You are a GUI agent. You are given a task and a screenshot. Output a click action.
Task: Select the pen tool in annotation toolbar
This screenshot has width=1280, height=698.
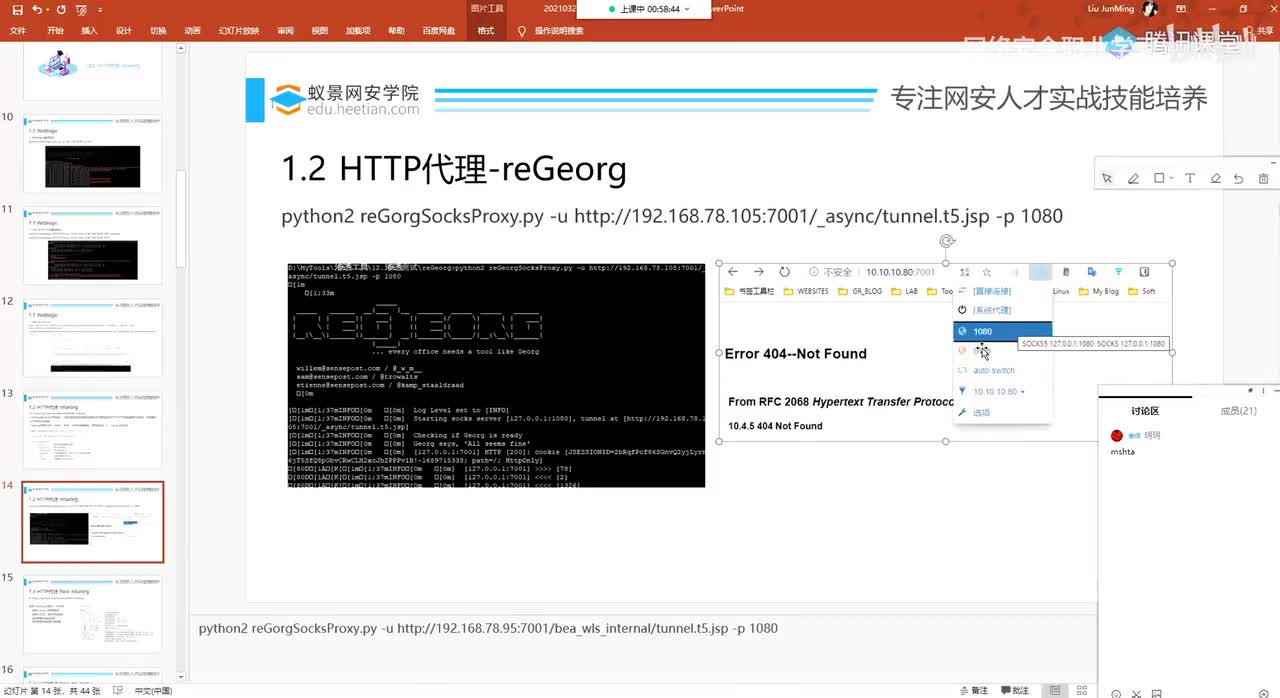(x=1133, y=178)
